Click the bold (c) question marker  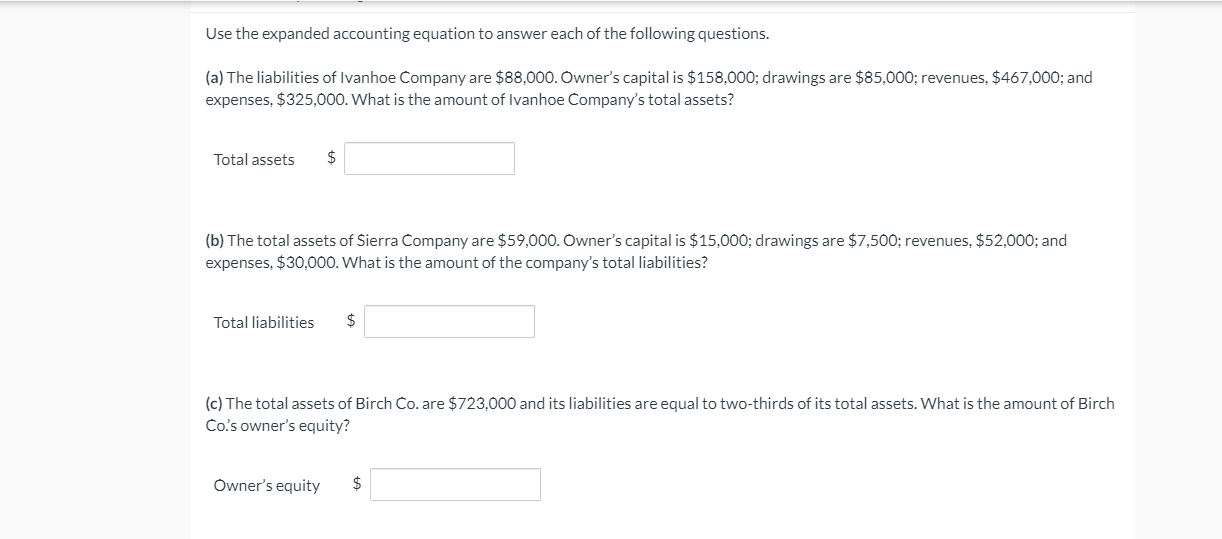[214, 403]
